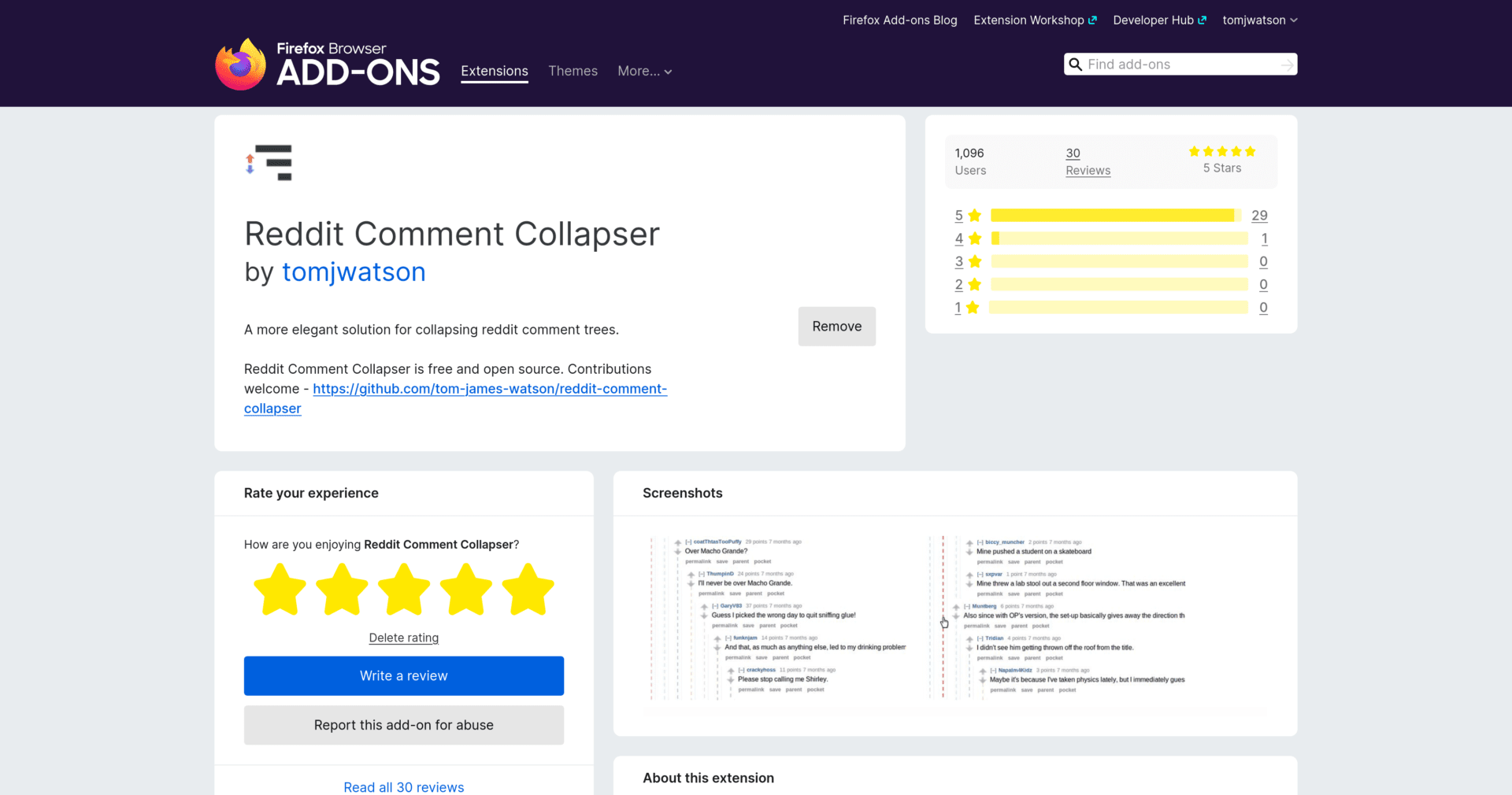Open the tomjwatson account dropdown

[x=1259, y=20]
